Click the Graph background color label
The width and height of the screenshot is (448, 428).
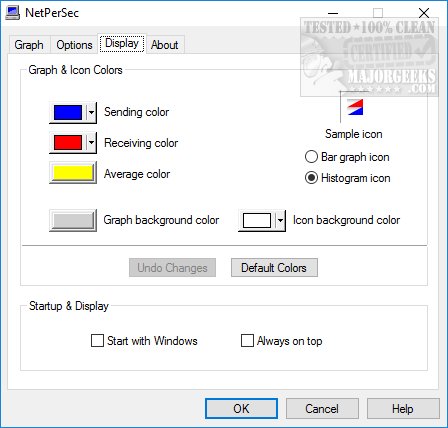point(161,220)
